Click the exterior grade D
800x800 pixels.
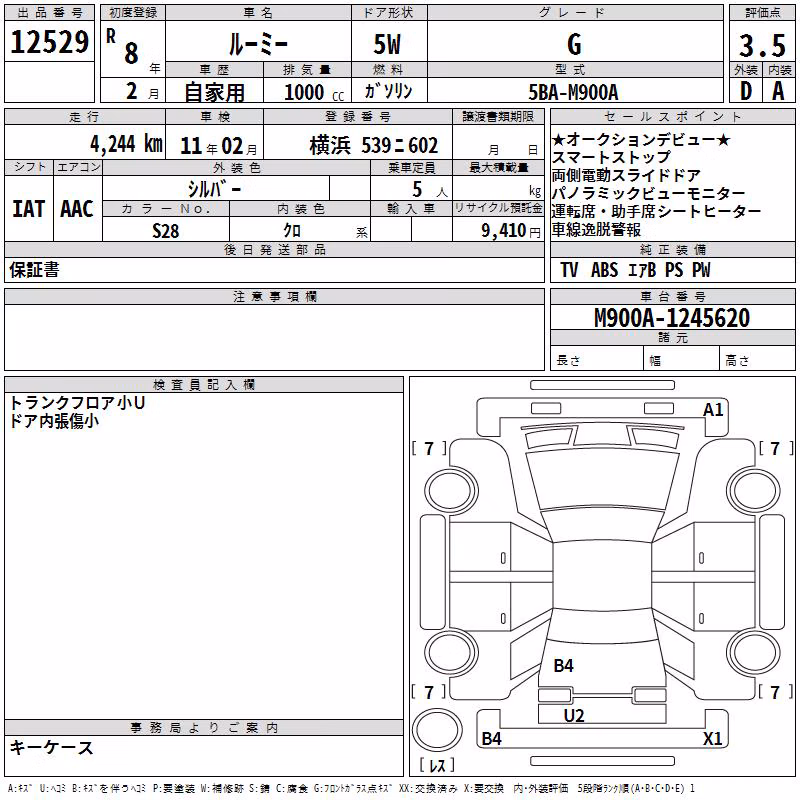pos(746,91)
